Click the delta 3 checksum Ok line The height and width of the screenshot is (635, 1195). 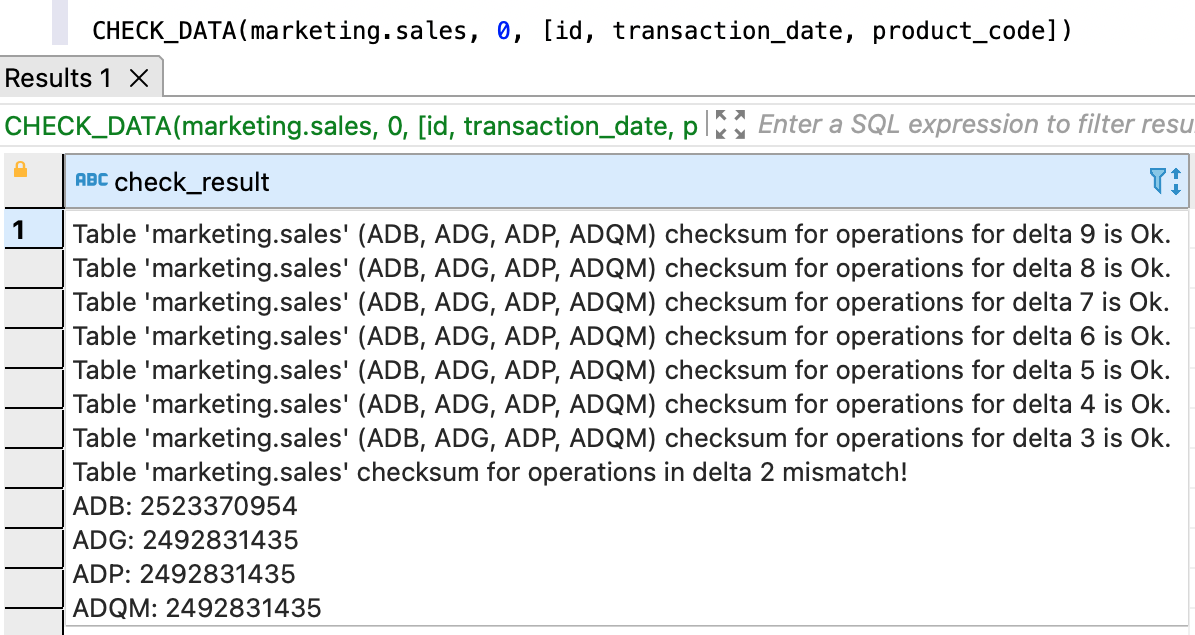pyautogui.click(x=621, y=438)
